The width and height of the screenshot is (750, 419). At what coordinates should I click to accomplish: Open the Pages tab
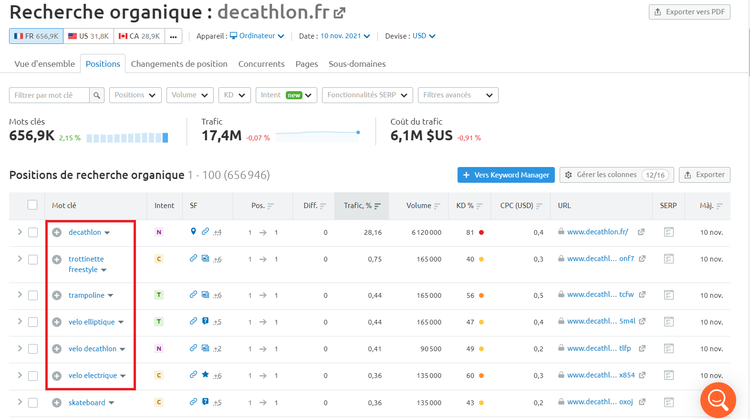click(x=307, y=64)
